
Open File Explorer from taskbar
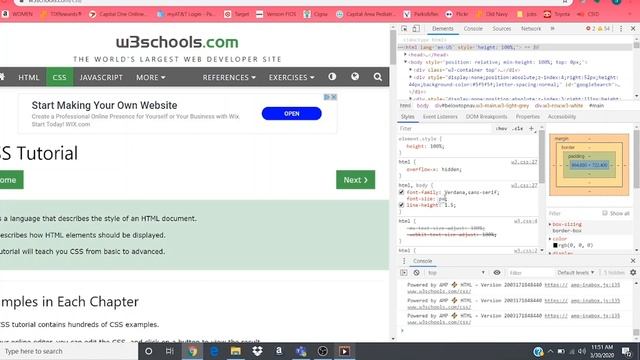[x=236, y=351]
